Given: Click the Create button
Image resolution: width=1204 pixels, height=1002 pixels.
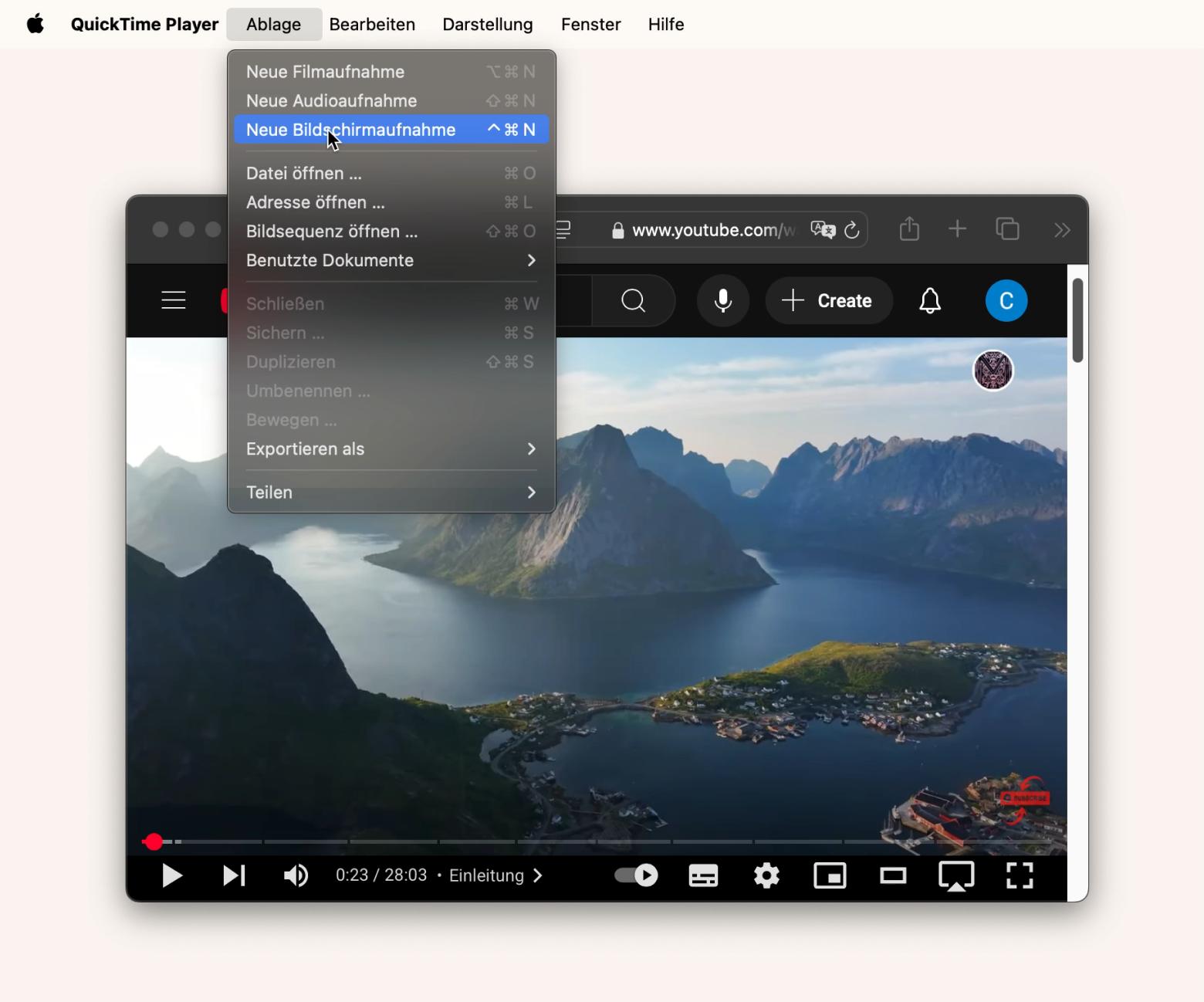Looking at the screenshot, I should 829,300.
